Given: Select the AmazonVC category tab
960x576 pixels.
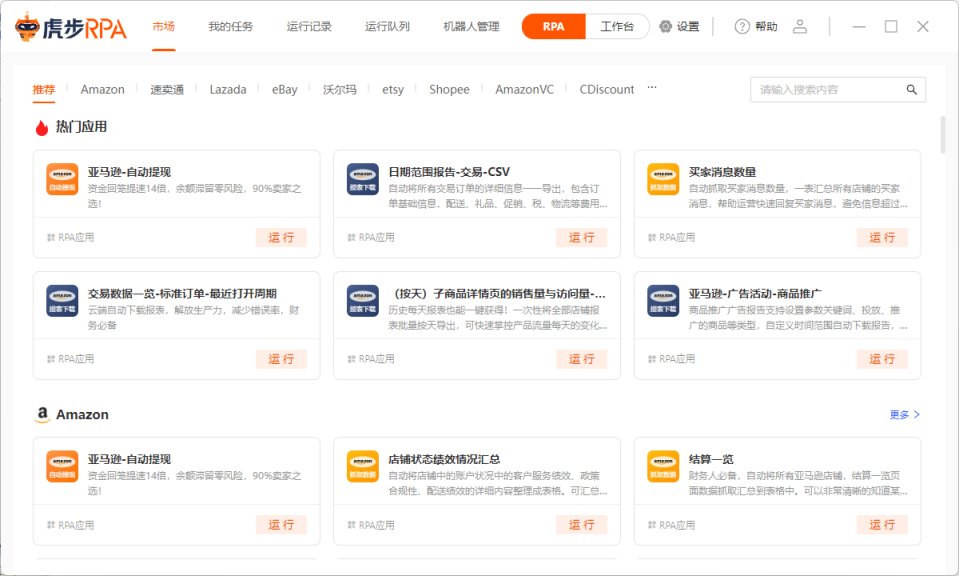Looking at the screenshot, I should point(525,89).
